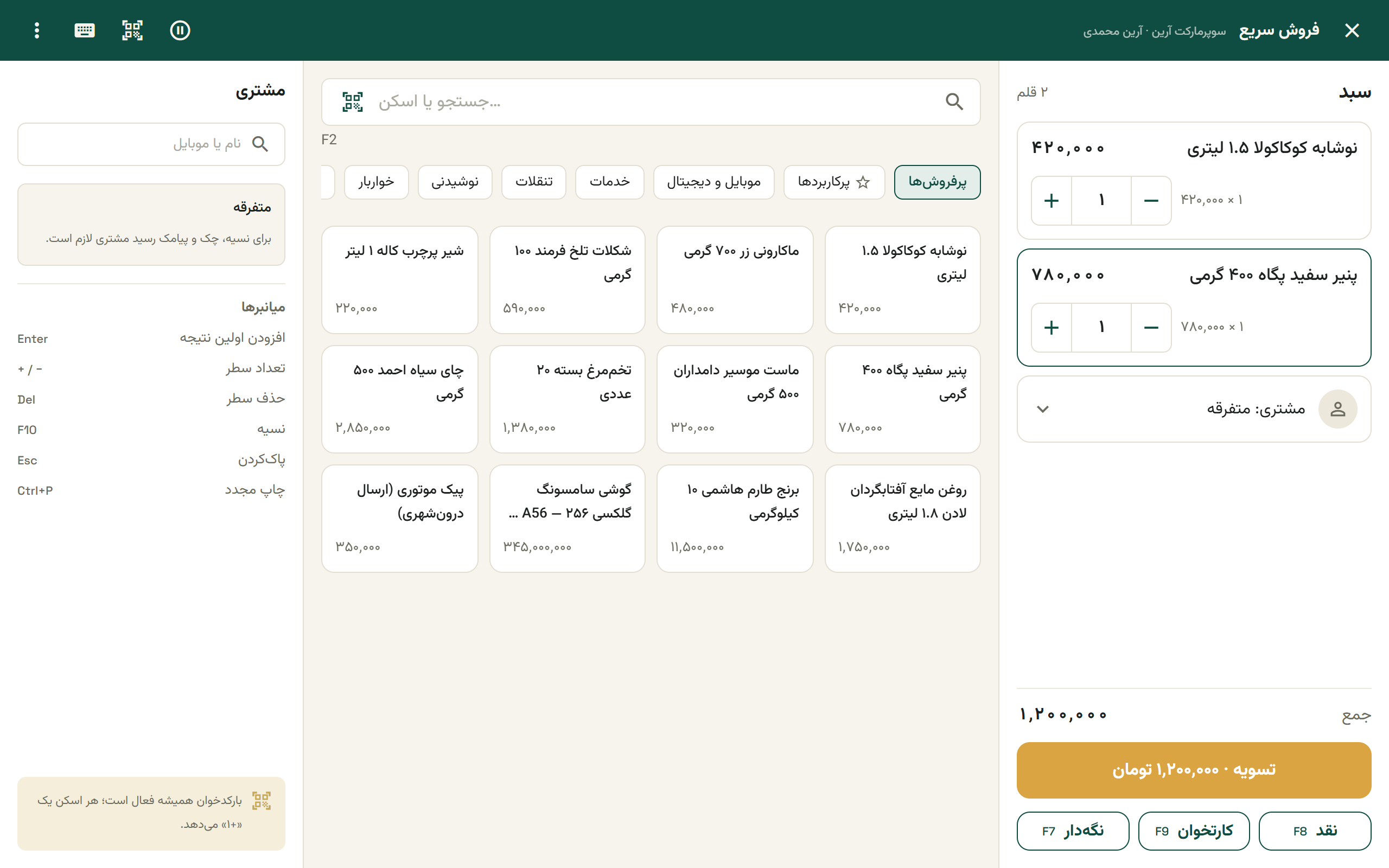Focus the جستجو یا اسکن search field
The height and width of the screenshot is (868, 1389).
coord(651,101)
